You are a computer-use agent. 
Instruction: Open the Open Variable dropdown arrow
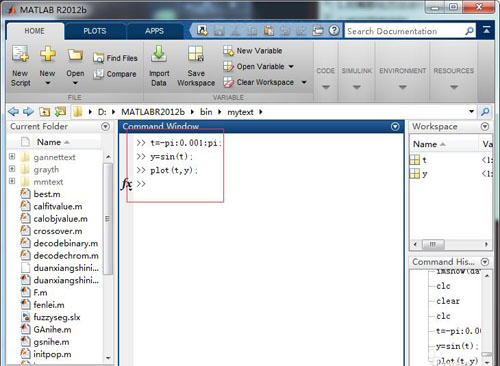(x=291, y=66)
